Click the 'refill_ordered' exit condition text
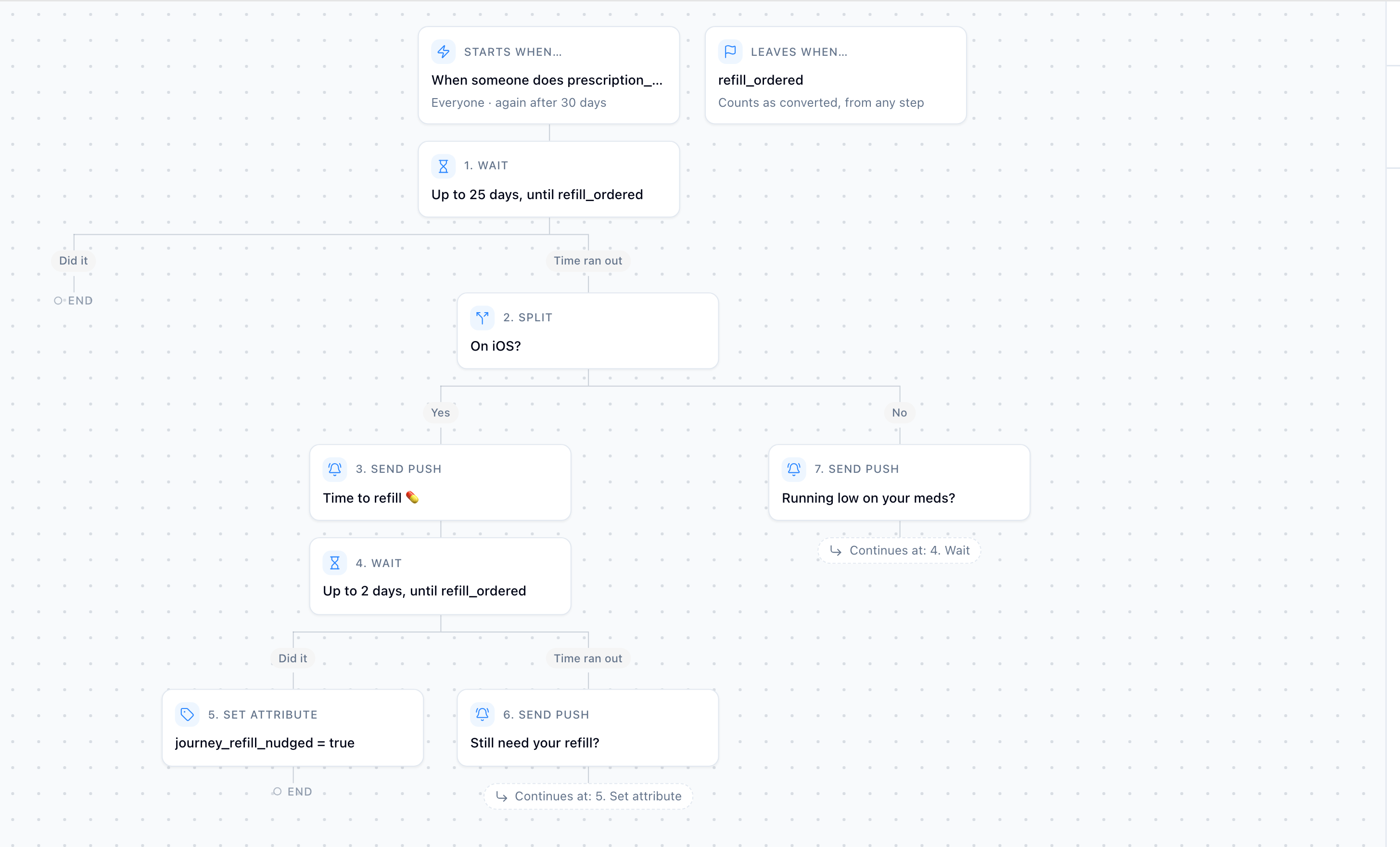1400x847 pixels. point(761,80)
